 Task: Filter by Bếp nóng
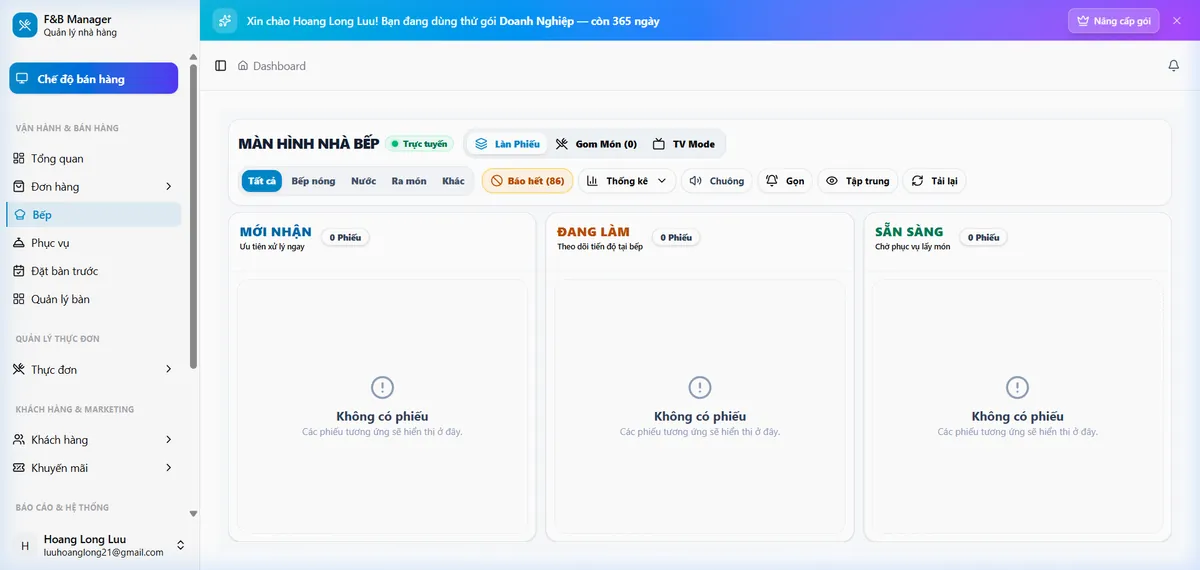(313, 181)
